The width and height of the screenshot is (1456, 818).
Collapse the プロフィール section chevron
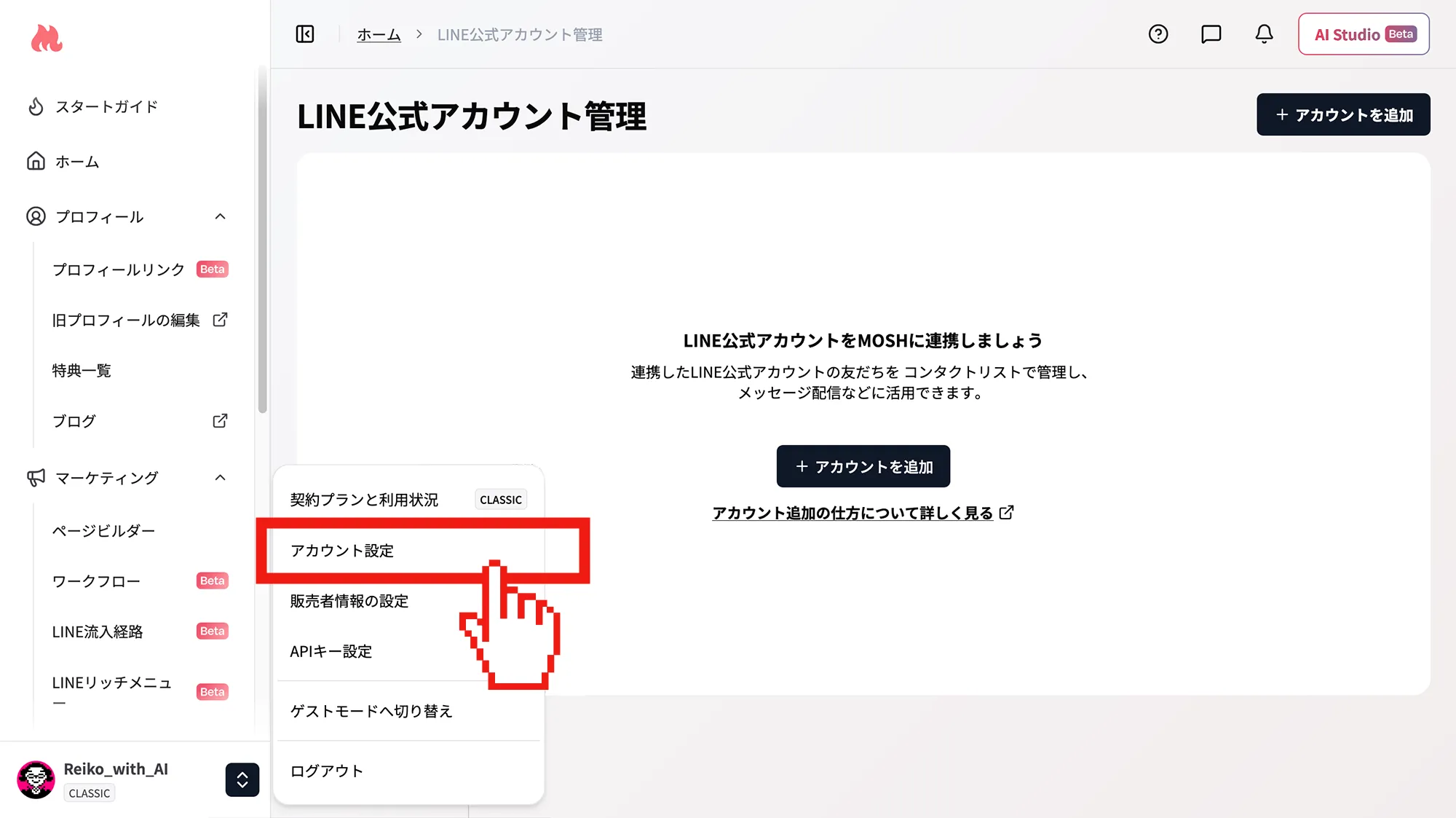(221, 216)
